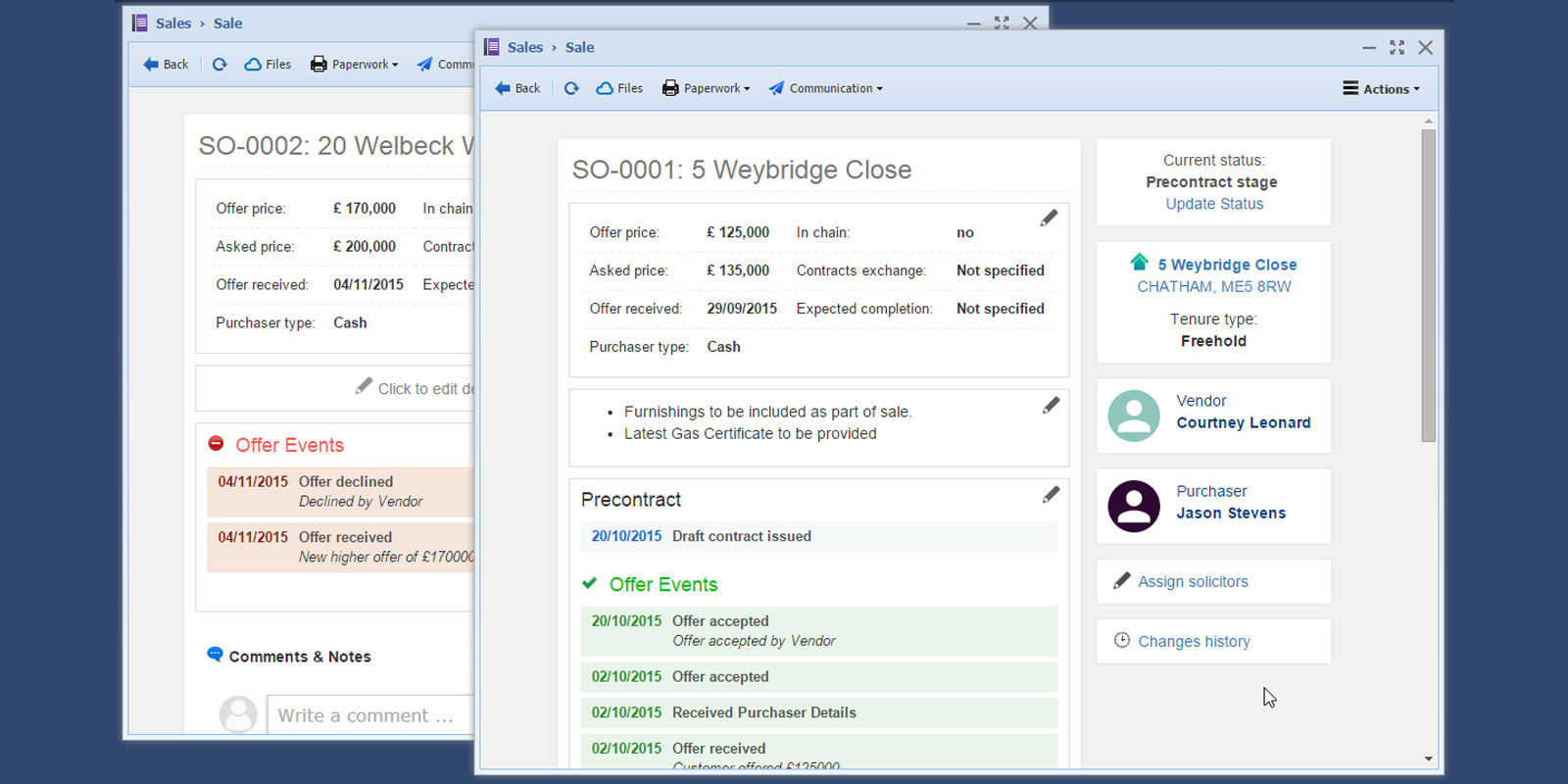Click the Sales module icon in front window title
Image resolution: width=1568 pixels, height=784 pixels.
pos(492,47)
